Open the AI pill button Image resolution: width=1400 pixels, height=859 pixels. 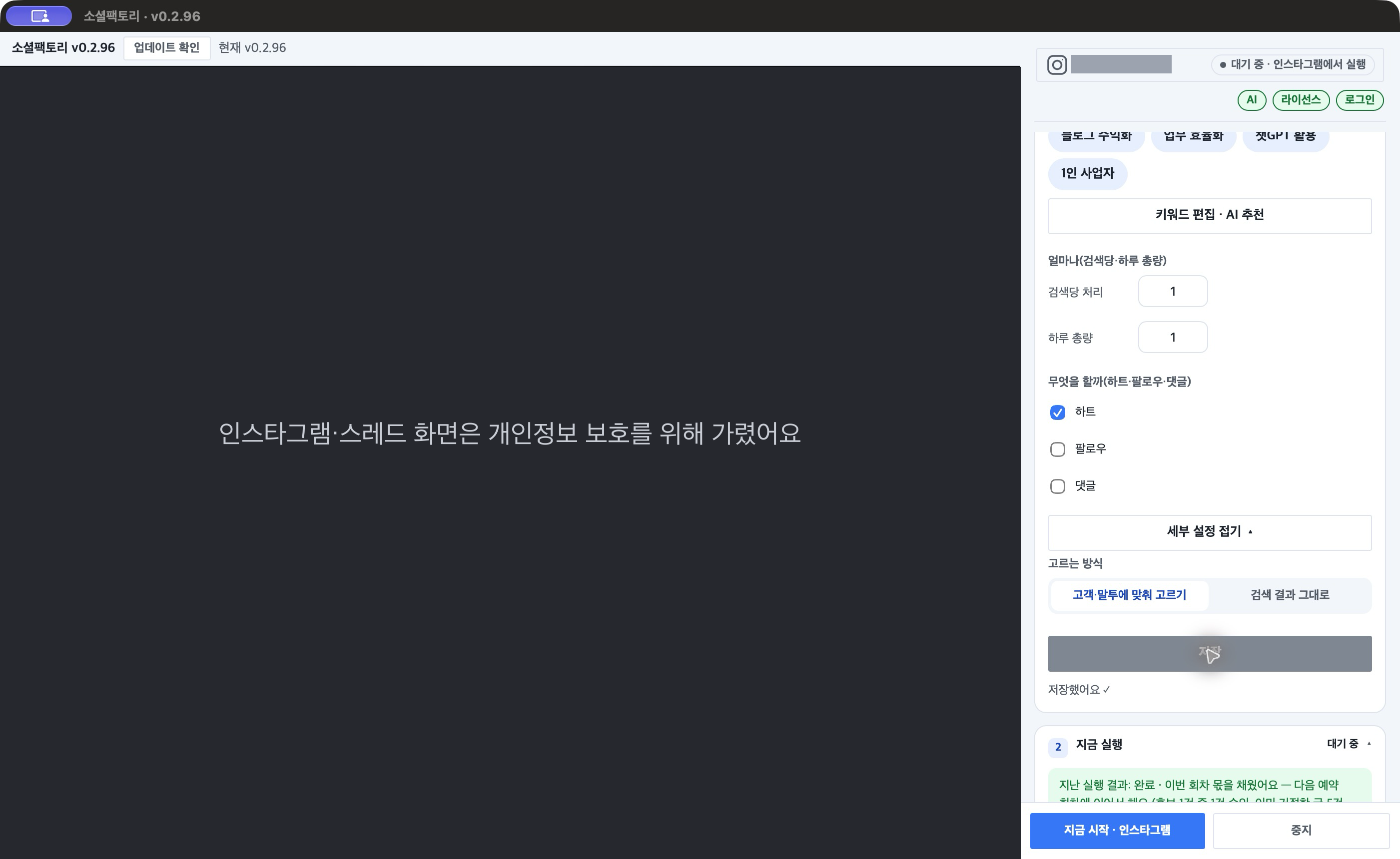(x=1251, y=100)
